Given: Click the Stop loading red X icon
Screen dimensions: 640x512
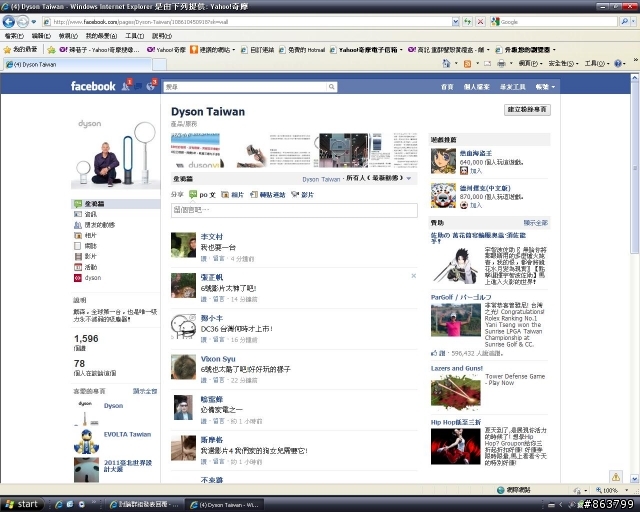Looking at the screenshot, I should [480, 22].
